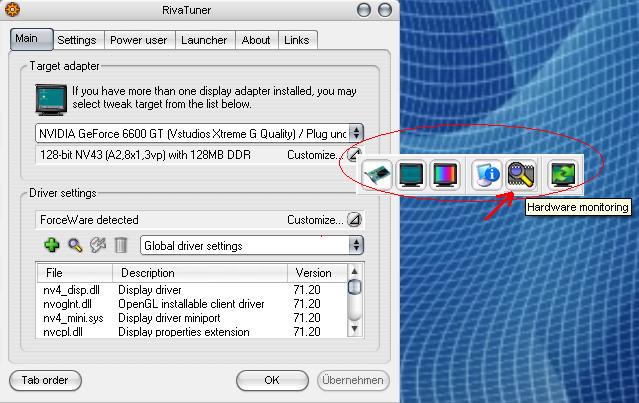This screenshot has width=639, height=403.
Task: Click the file list scrollbar up arrow
Action: 355,271
